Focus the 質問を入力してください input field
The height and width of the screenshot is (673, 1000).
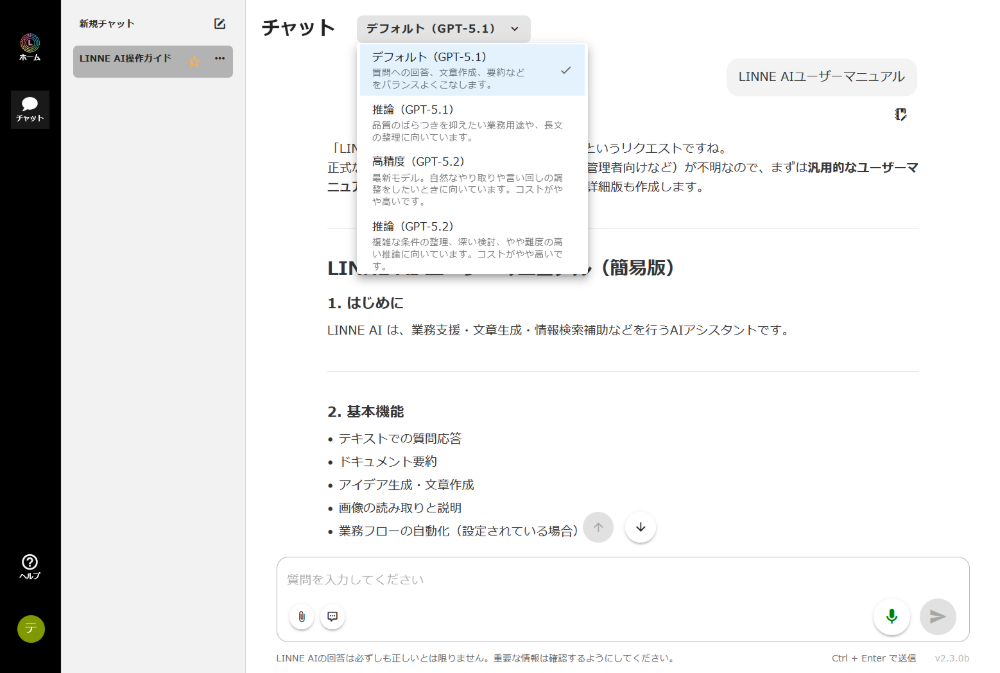click(622, 579)
